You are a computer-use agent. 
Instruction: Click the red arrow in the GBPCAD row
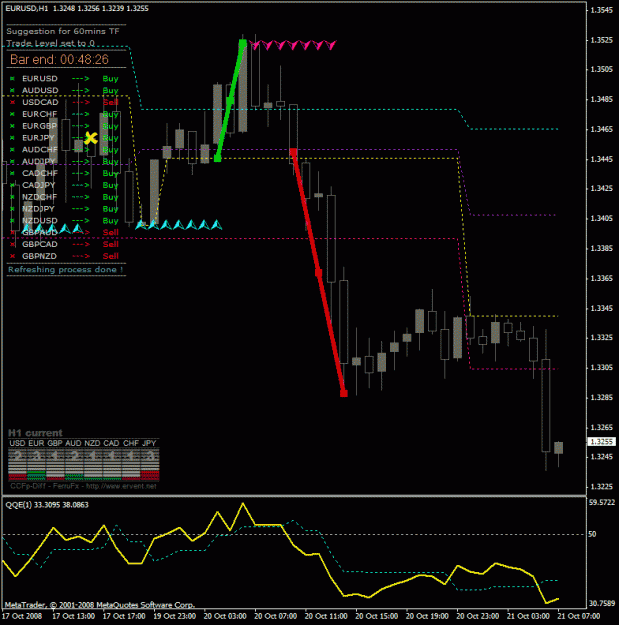coord(81,244)
